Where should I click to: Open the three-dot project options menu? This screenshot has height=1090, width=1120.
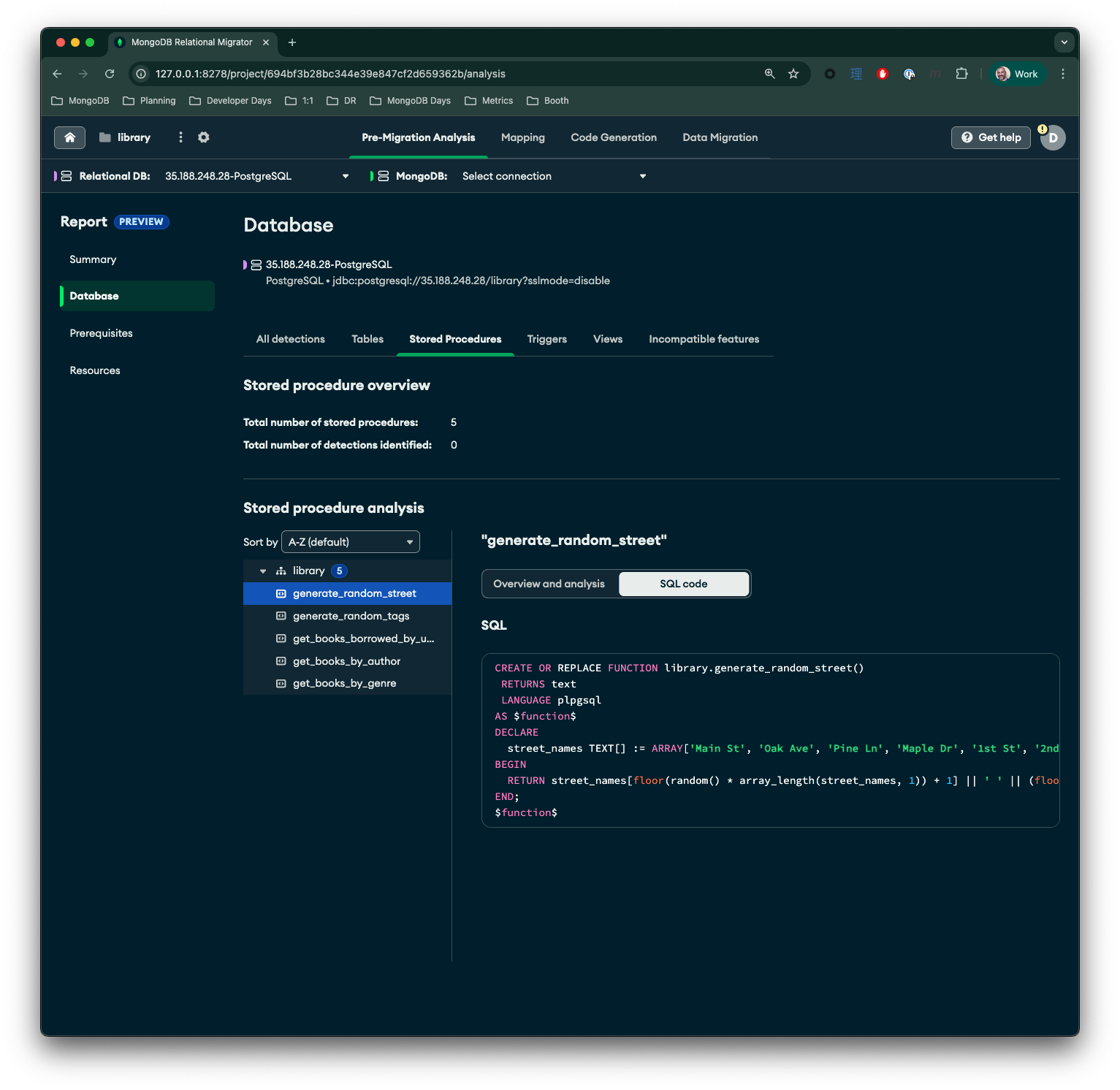click(180, 137)
